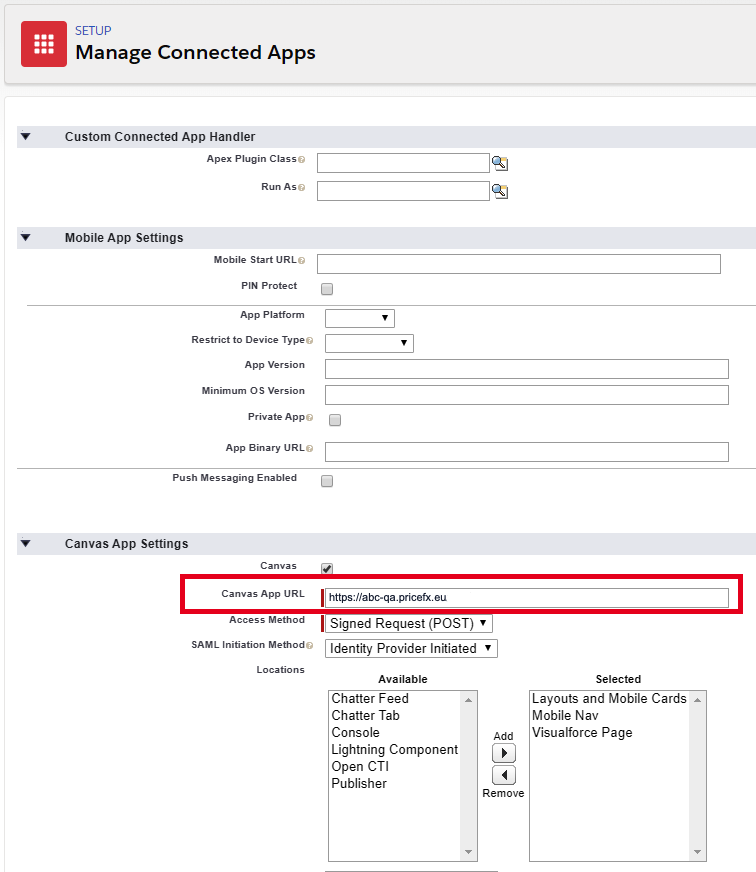The width and height of the screenshot is (756, 872).
Task: Enable Push Messaging checkbox
Action: tap(327, 481)
